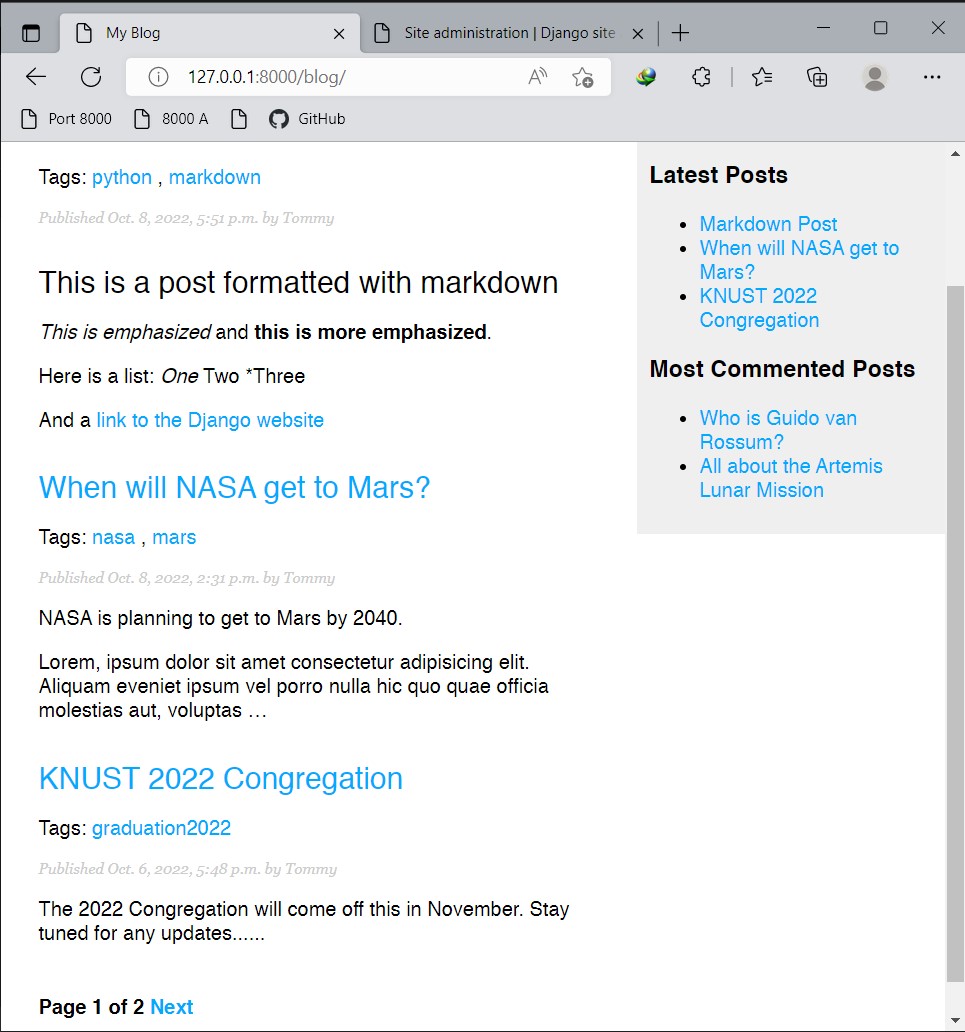Click heading 'This is a post formatted with markdown'
Image resolution: width=965 pixels, height=1032 pixels.
click(298, 283)
